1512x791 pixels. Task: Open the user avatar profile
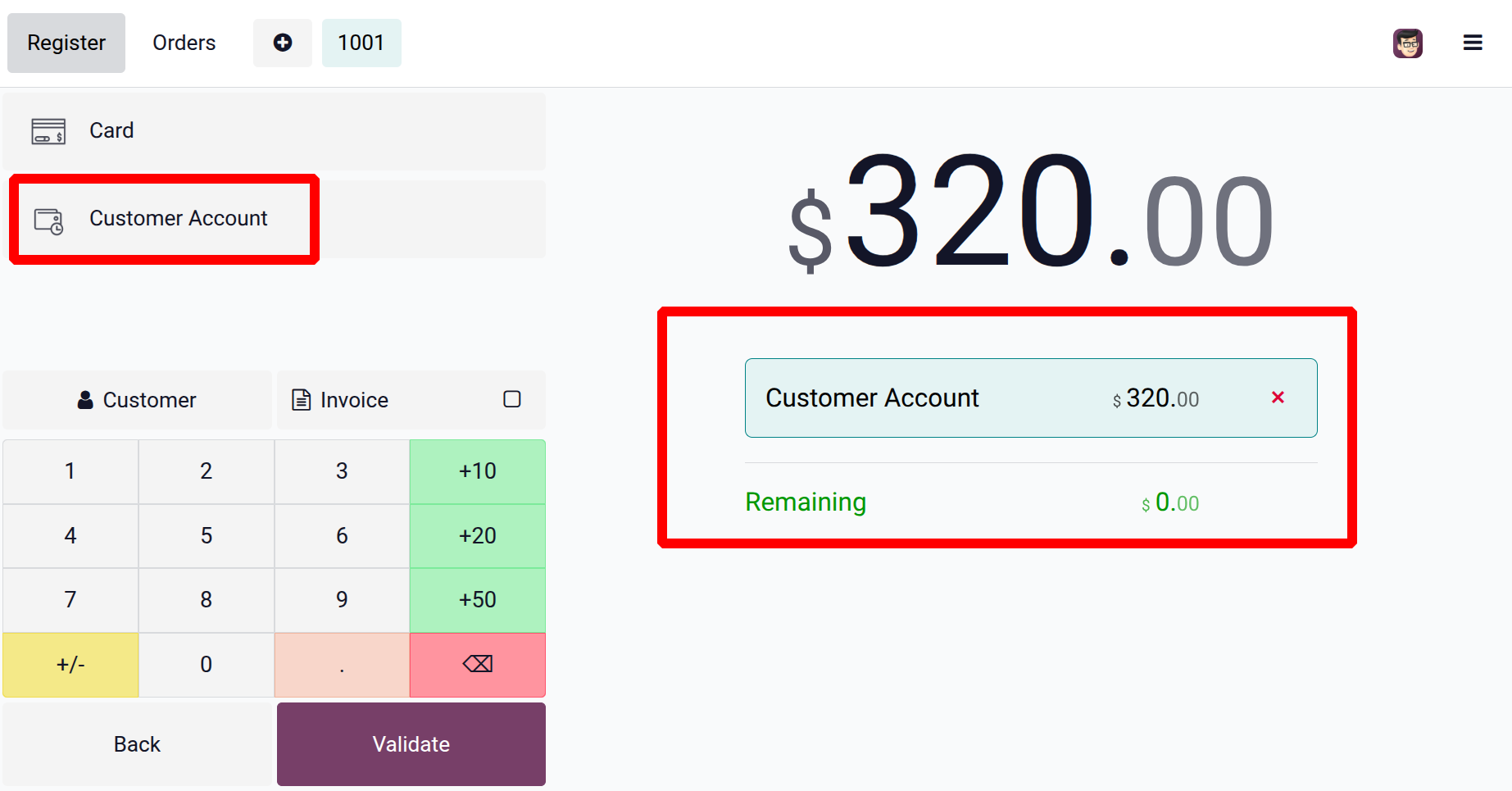click(x=1407, y=43)
